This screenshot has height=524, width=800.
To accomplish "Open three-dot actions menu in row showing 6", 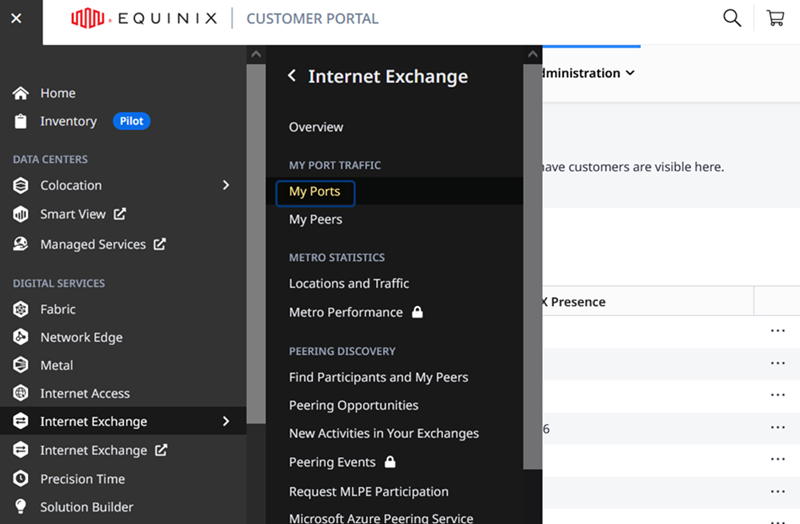I will point(778,427).
